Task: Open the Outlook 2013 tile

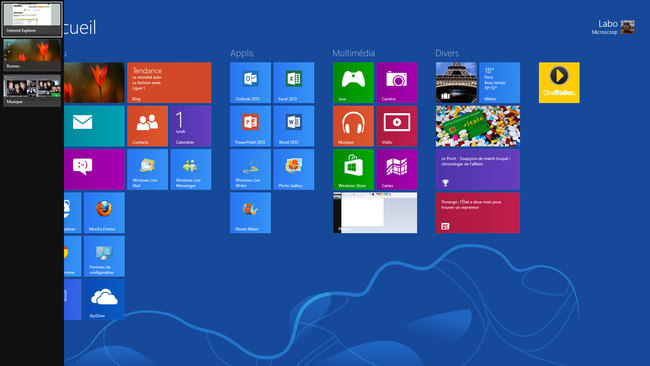Action: click(x=250, y=82)
